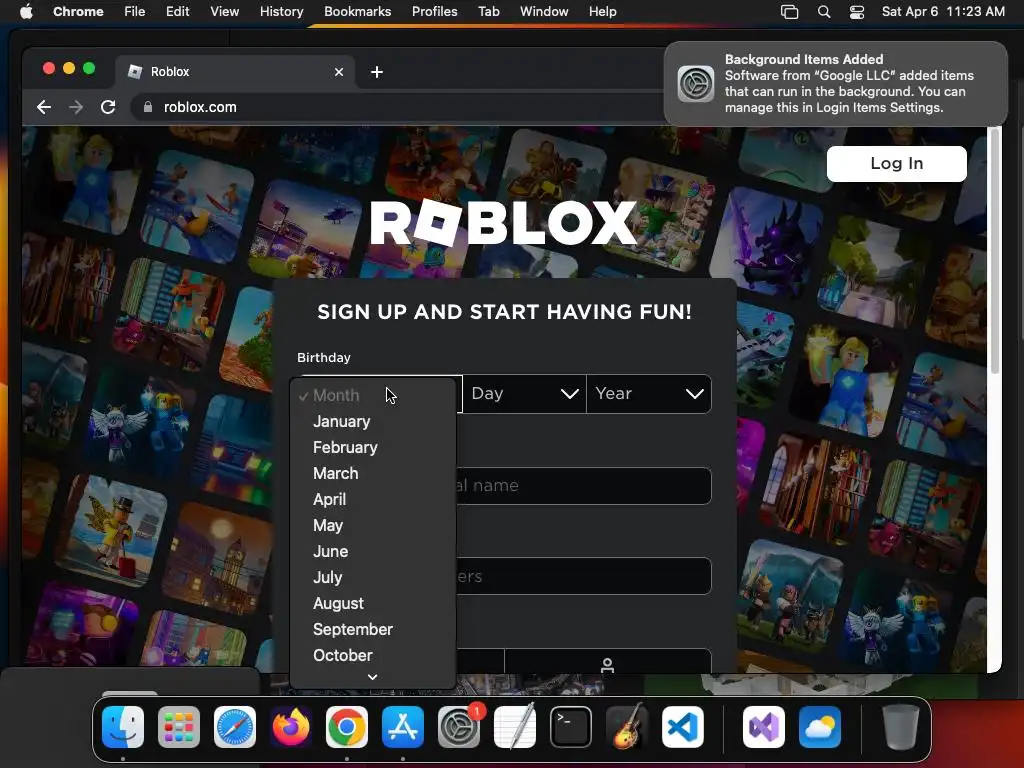Viewport: 1024px width, 768px height.
Task: Choose September in the month dropdown
Action: pyautogui.click(x=372, y=630)
